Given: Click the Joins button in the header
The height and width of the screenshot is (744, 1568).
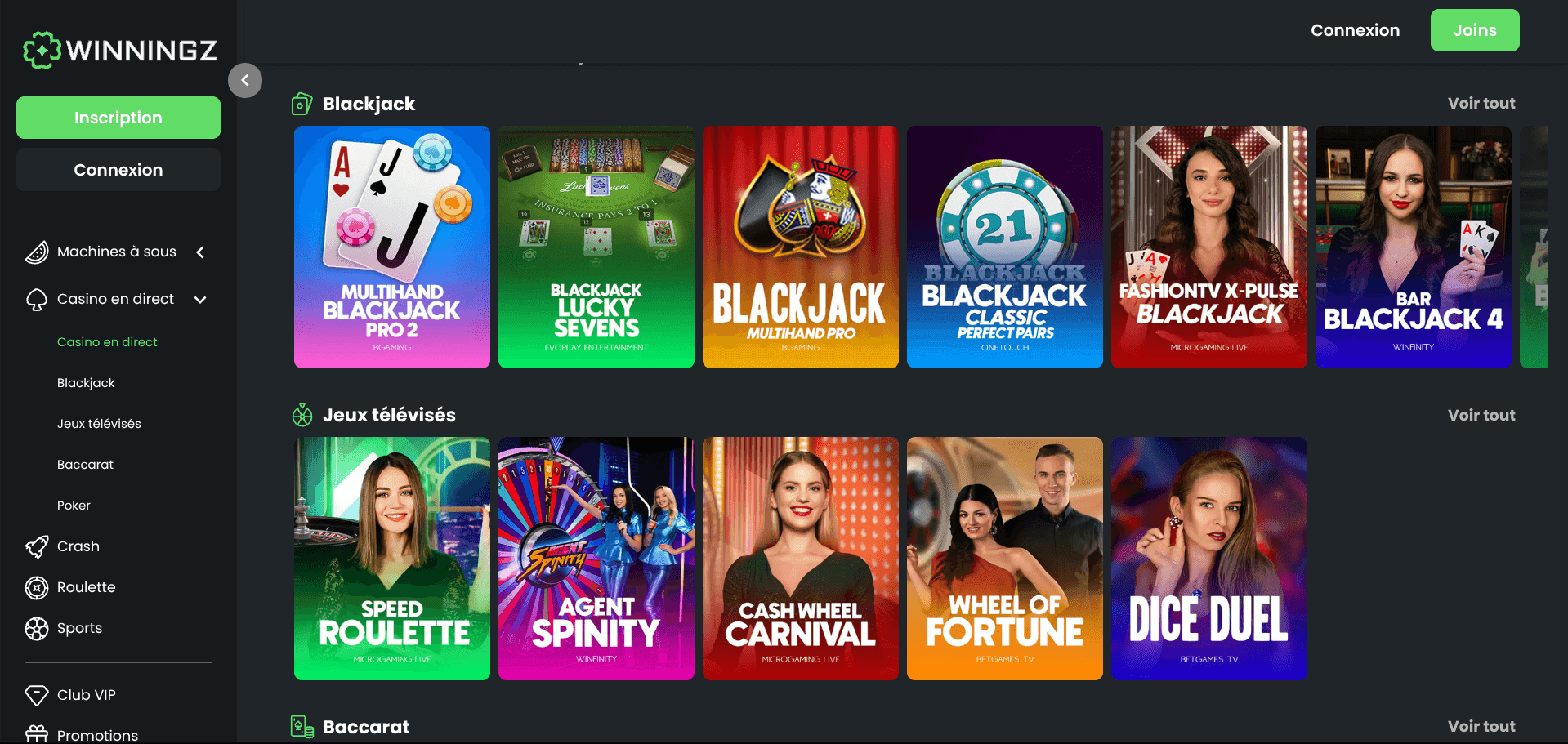Looking at the screenshot, I should (x=1475, y=30).
